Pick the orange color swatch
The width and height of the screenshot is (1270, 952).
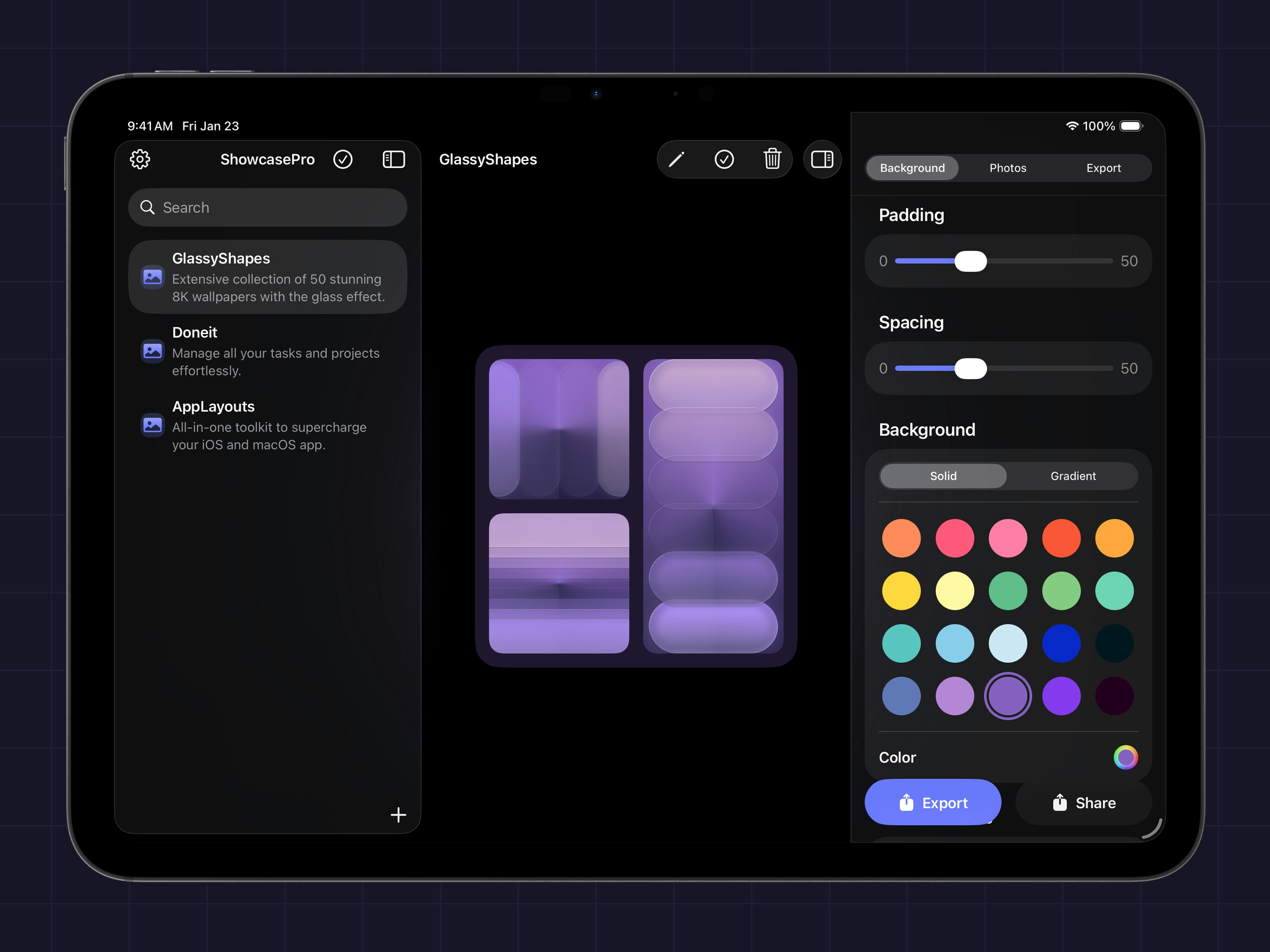[901, 538]
